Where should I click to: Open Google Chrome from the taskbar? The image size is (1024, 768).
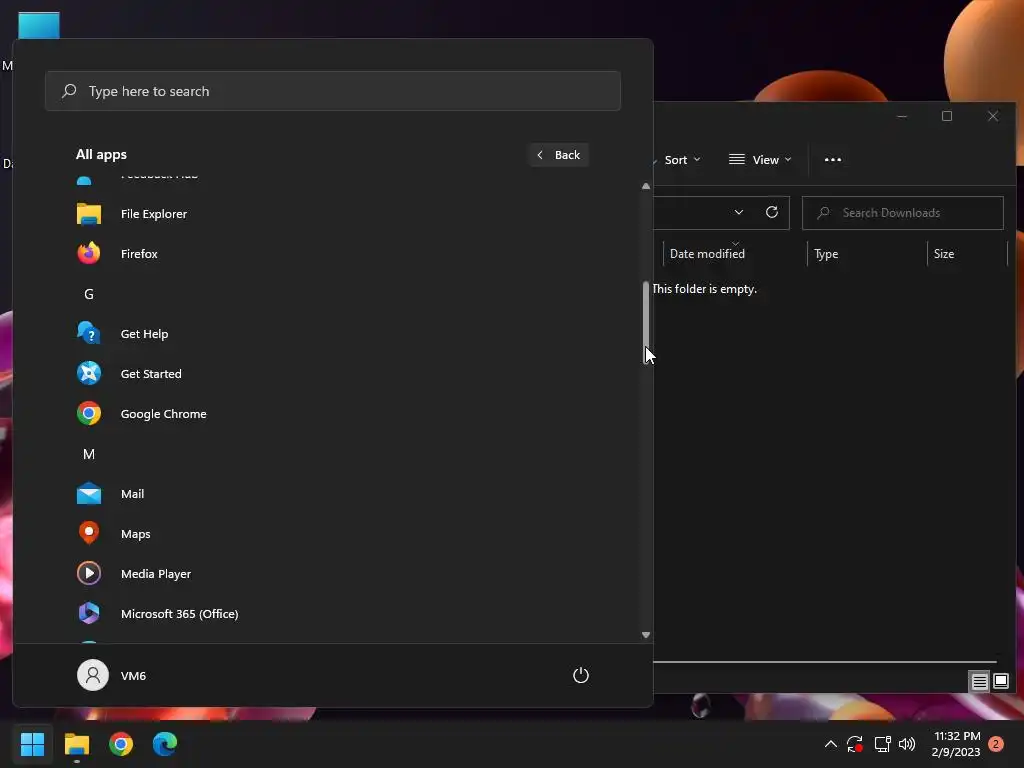pyautogui.click(x=121, y=744)
